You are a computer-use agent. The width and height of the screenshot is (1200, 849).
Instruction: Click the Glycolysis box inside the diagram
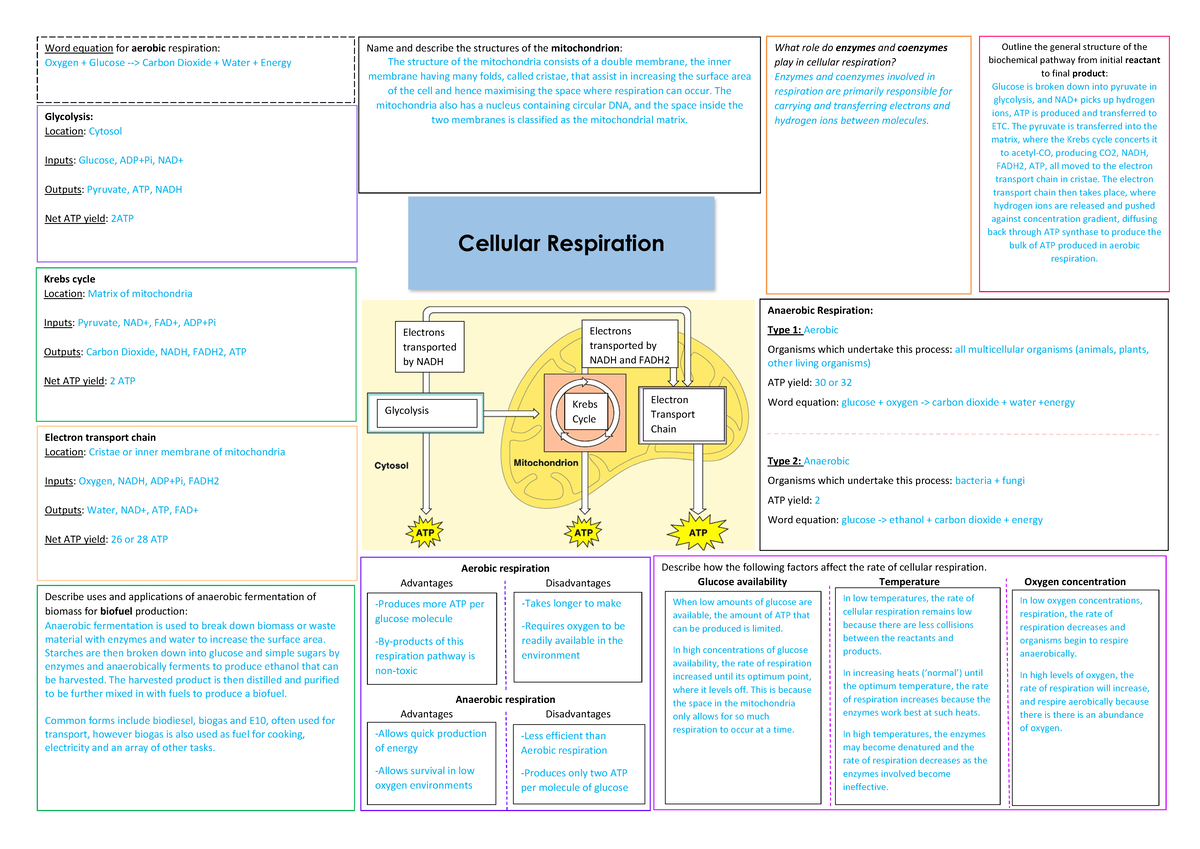[x=424, y=412]
